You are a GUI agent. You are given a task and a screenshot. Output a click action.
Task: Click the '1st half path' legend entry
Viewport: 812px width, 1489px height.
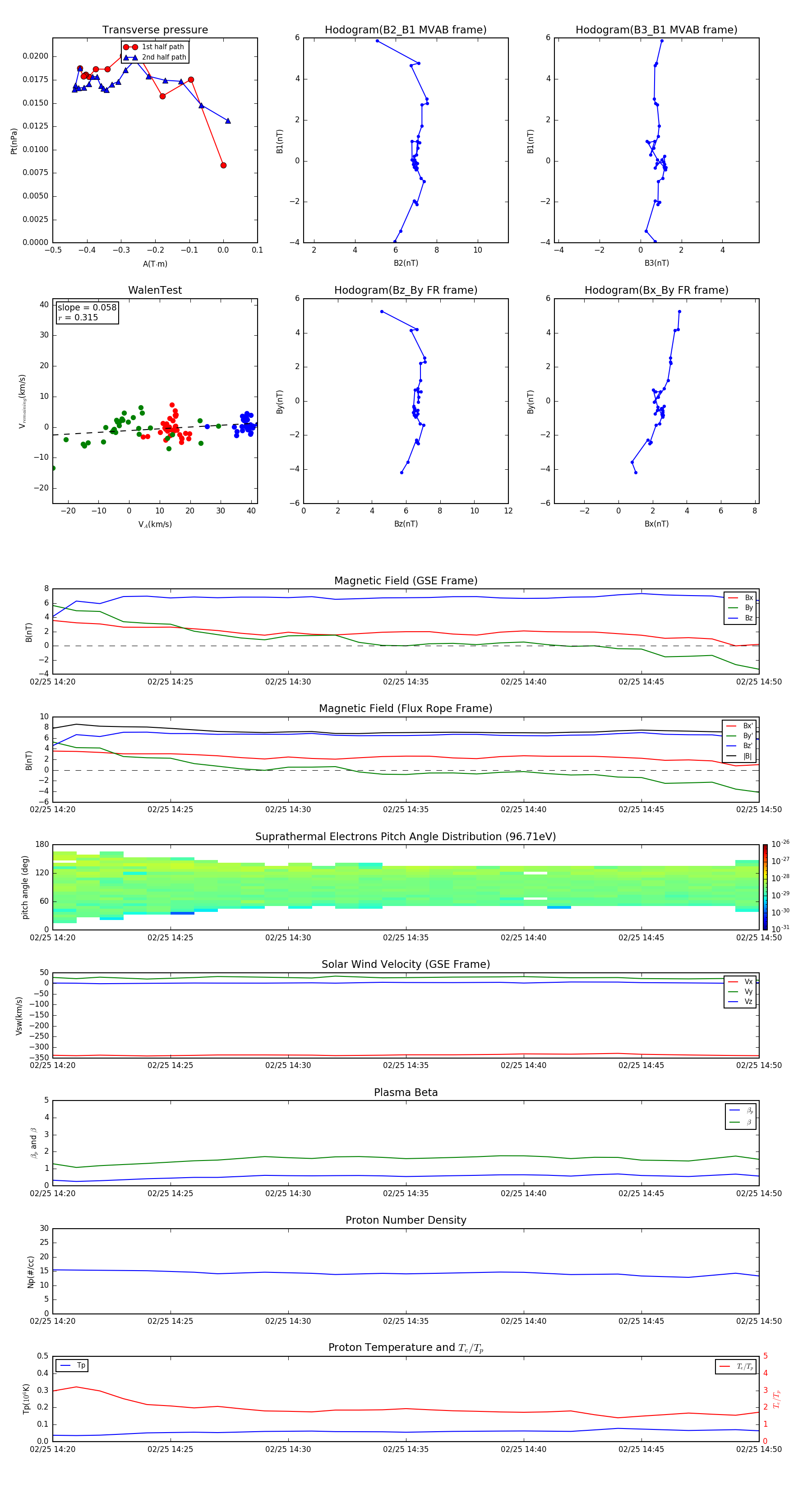point(155,47)
